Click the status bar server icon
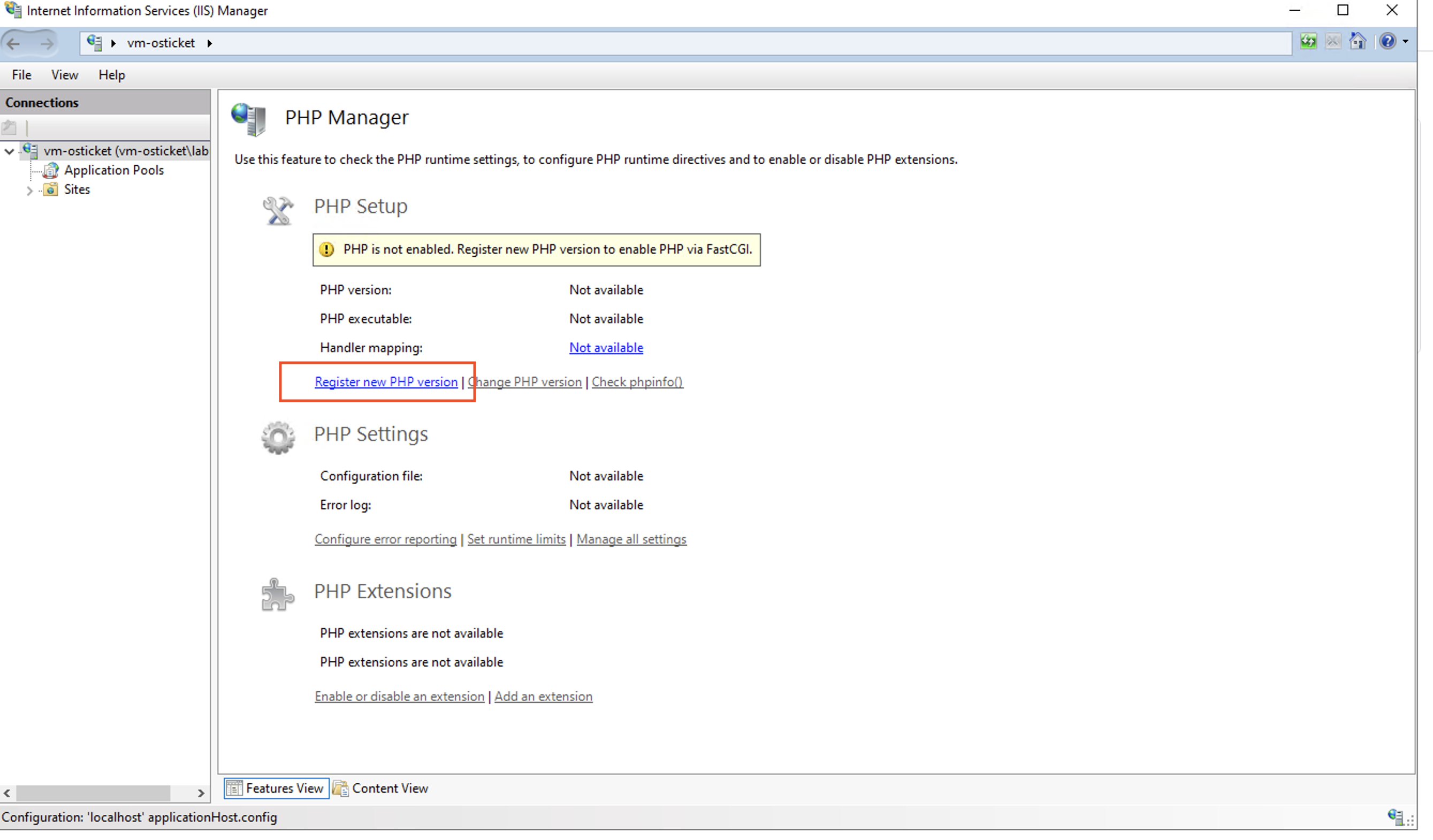Screen dimensions: 1433x840 tap(1394, 816)
